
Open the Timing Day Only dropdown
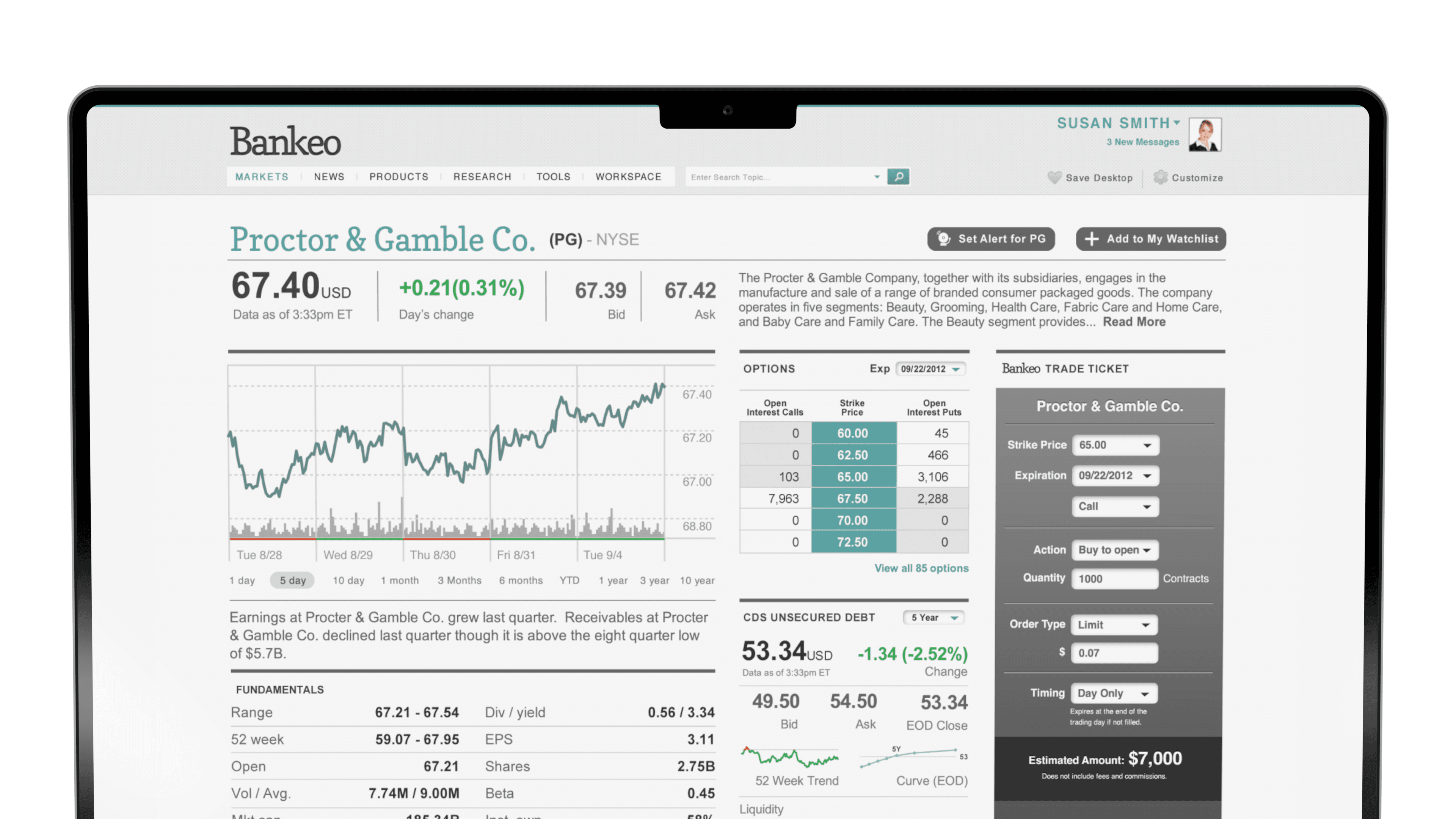click(x=1115, y=693)
